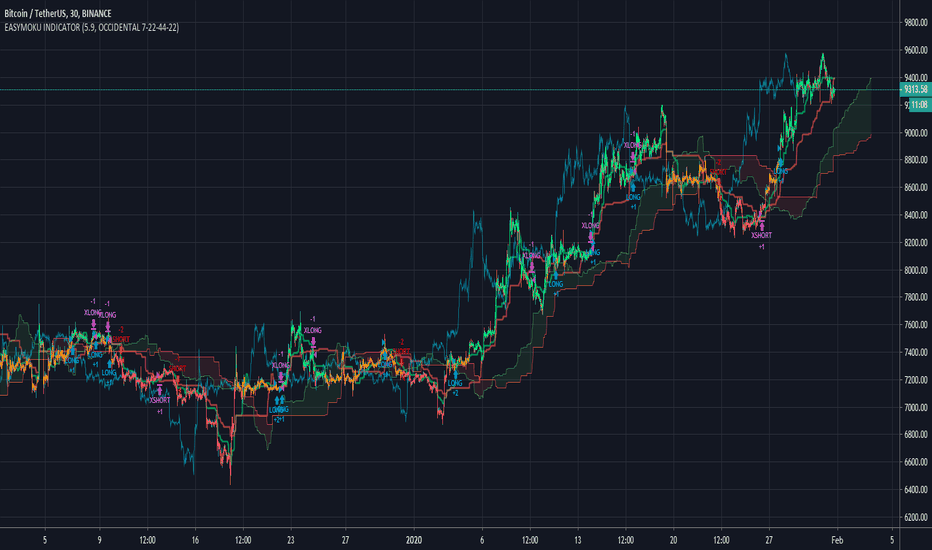Click the 9800.00 price axis label
Image resolution: width=932 pixels, height=550 pixels.
pos(916,23)
